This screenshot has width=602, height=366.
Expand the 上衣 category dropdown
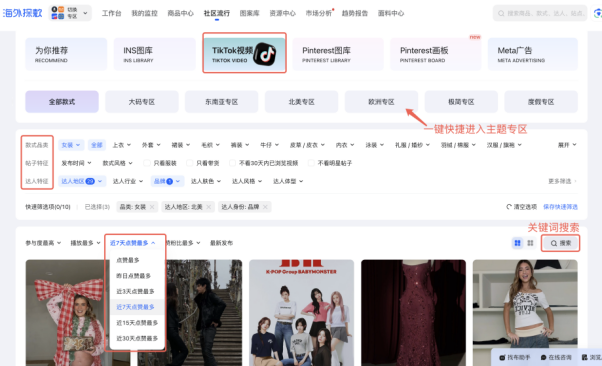[121, 145]
